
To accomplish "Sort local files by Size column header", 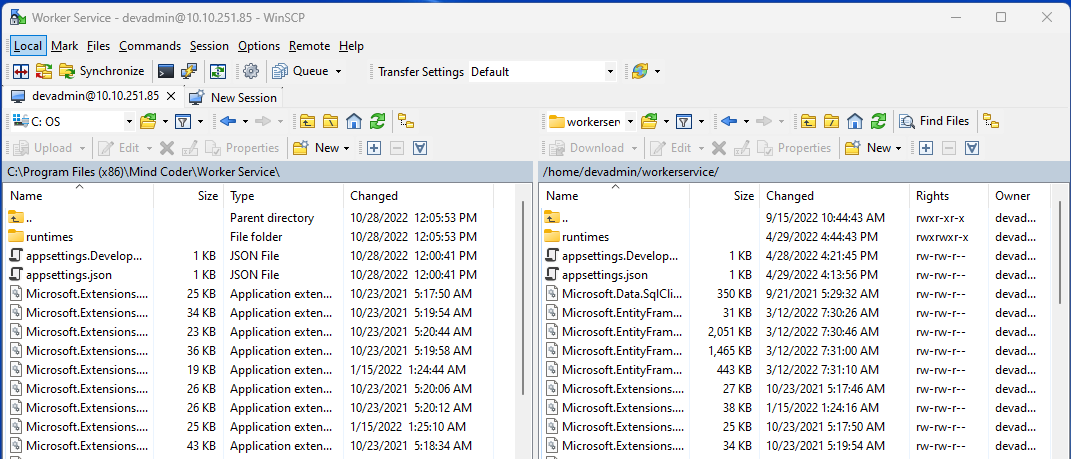I will click(x=189, y=196).
